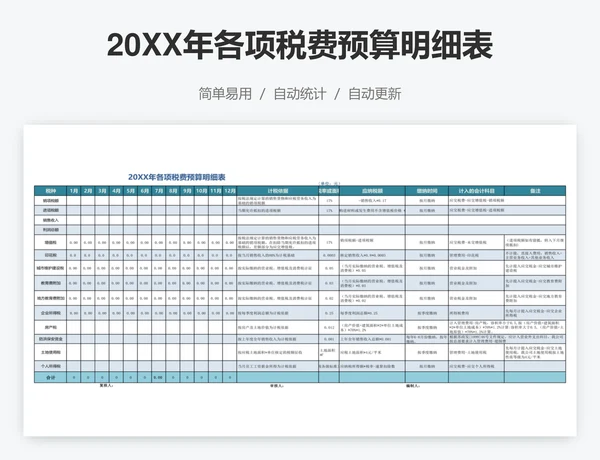Click the 销项税额 row label
Screen dimensions: 600x460
(51, 201)
